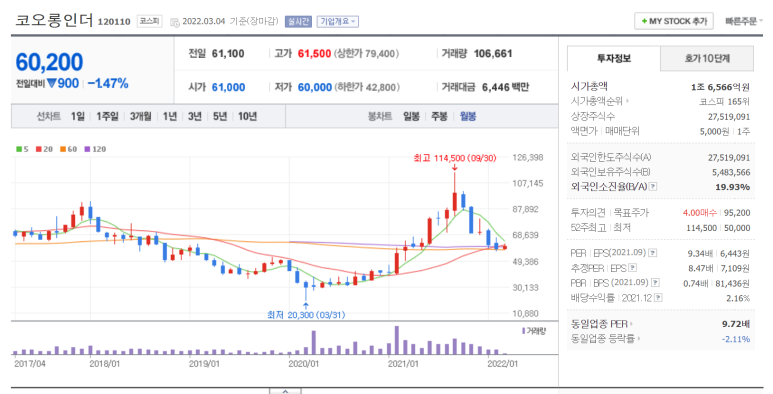
Task: Select the 주봉 candlestick chart
Action: (439, 116)
